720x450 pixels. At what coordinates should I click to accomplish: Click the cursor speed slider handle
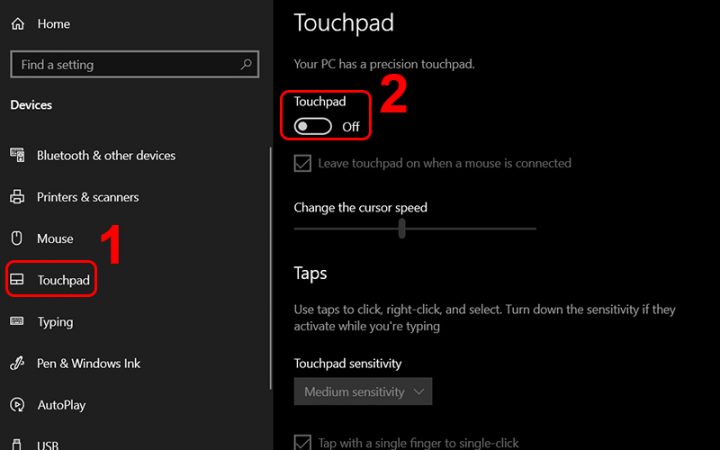tap(402, 229)
